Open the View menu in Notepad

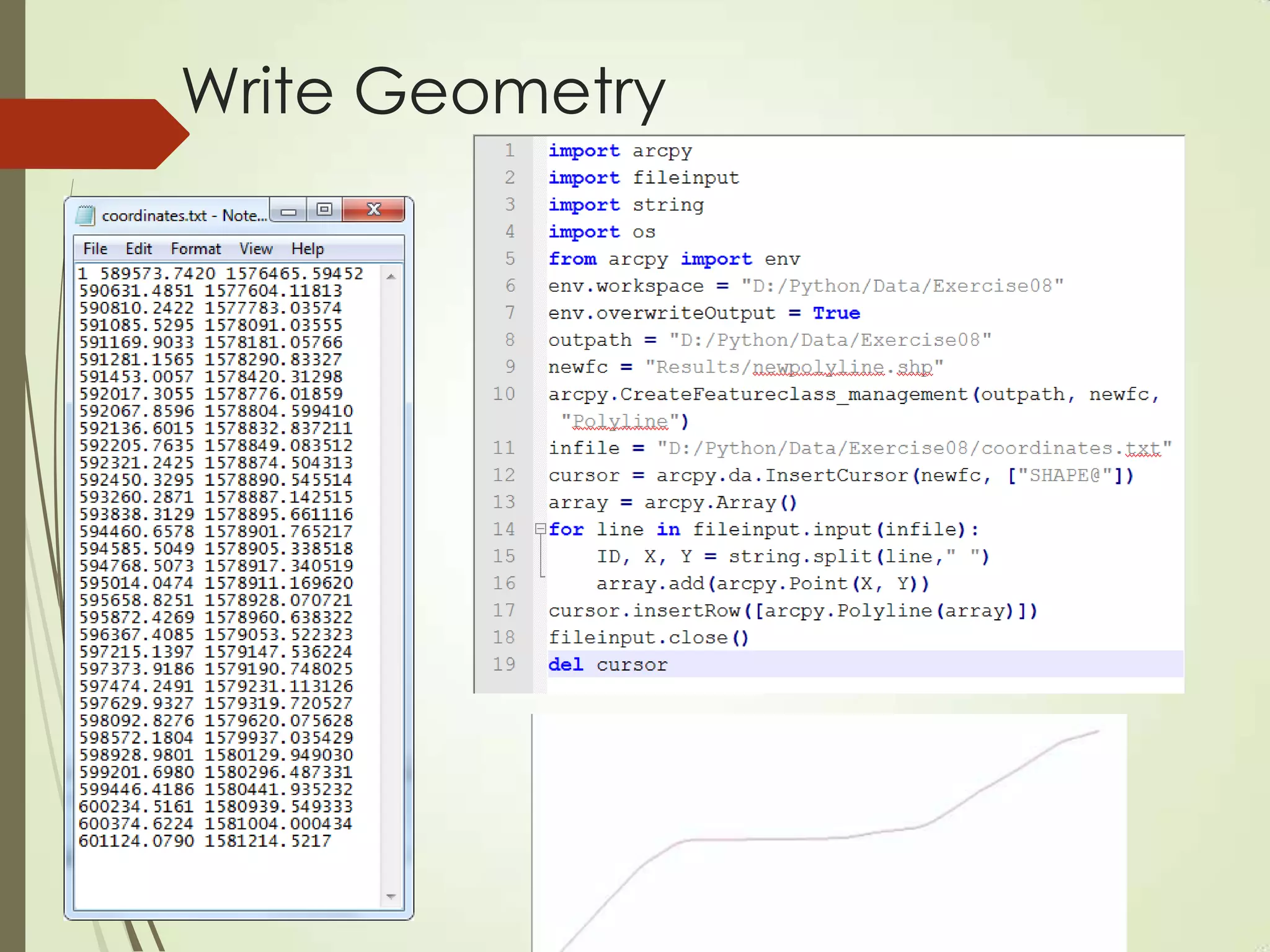point(256,249)
